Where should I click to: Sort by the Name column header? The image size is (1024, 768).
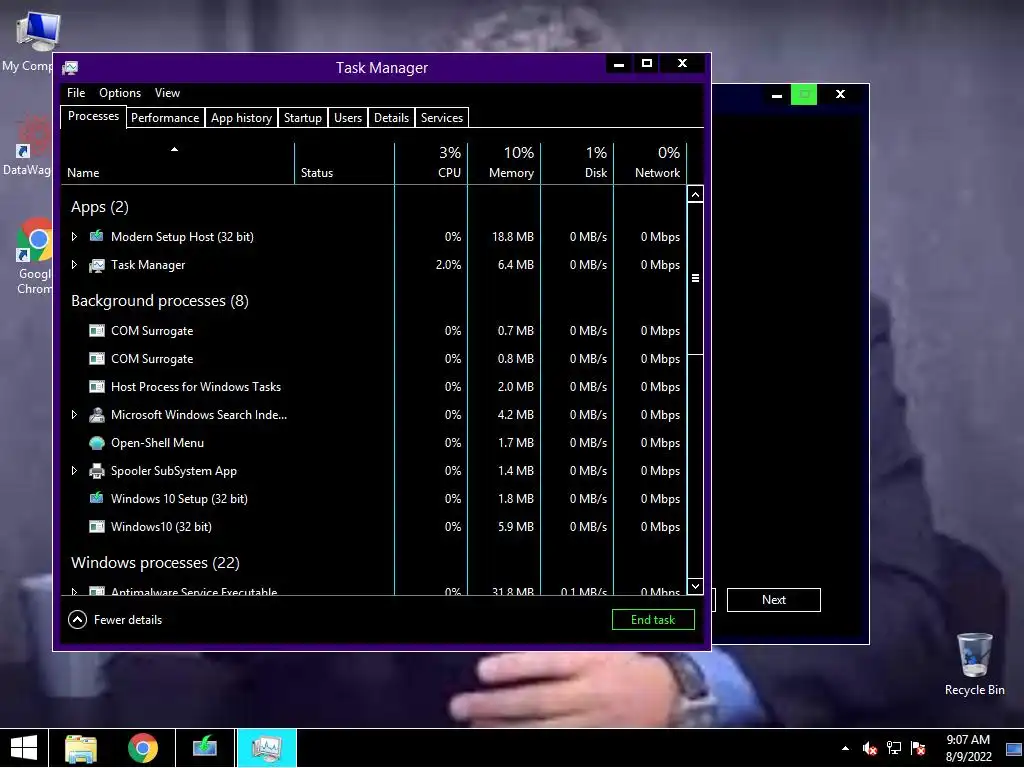[x=178, y=163]
